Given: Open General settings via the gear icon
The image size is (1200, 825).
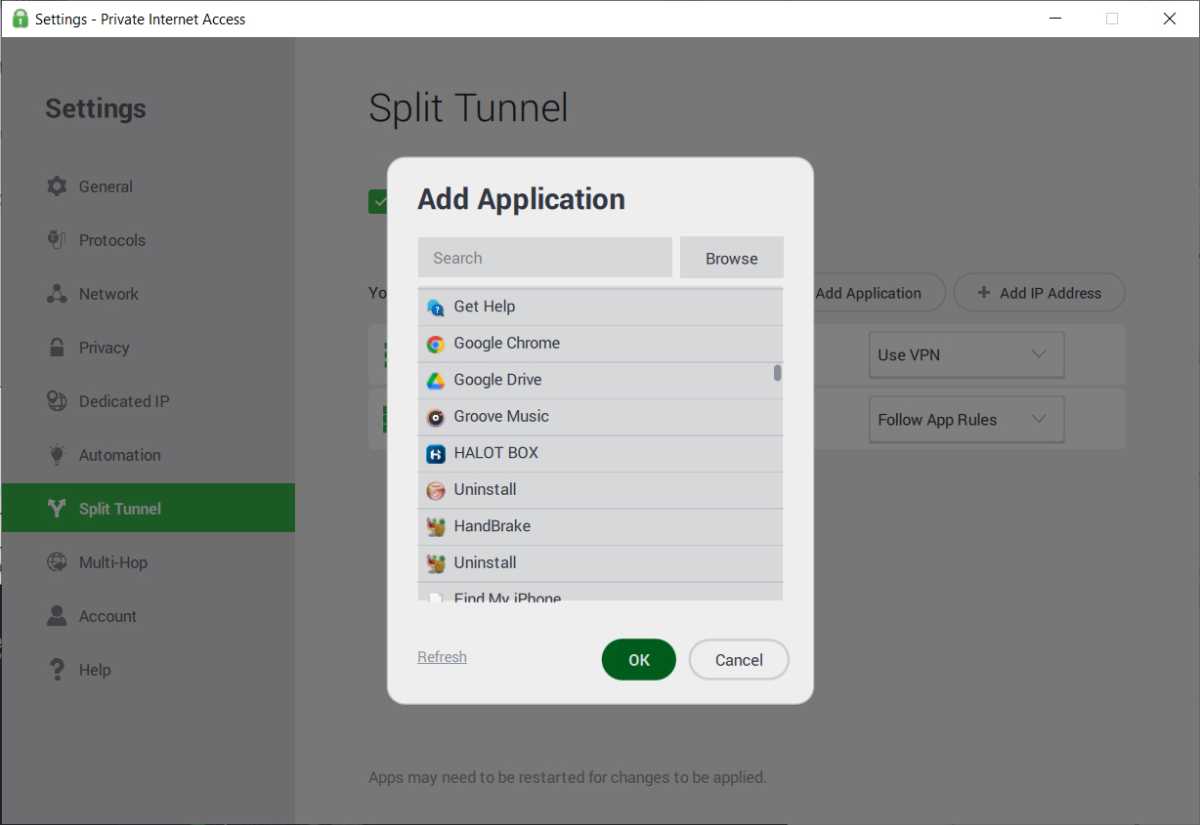Looking at the screenshot, I should (x=57, y=186).
